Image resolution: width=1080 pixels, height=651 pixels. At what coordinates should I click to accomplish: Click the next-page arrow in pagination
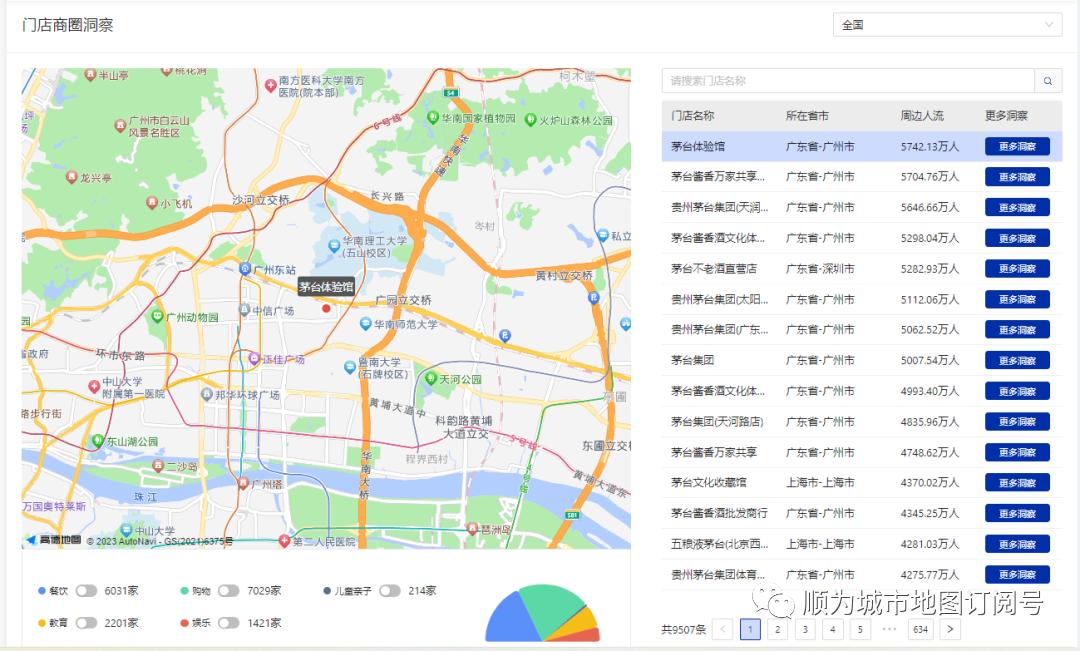(x=949, y=629)
